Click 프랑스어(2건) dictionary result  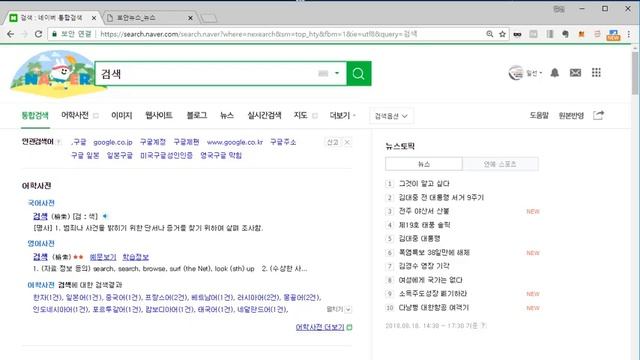point(167,298)
